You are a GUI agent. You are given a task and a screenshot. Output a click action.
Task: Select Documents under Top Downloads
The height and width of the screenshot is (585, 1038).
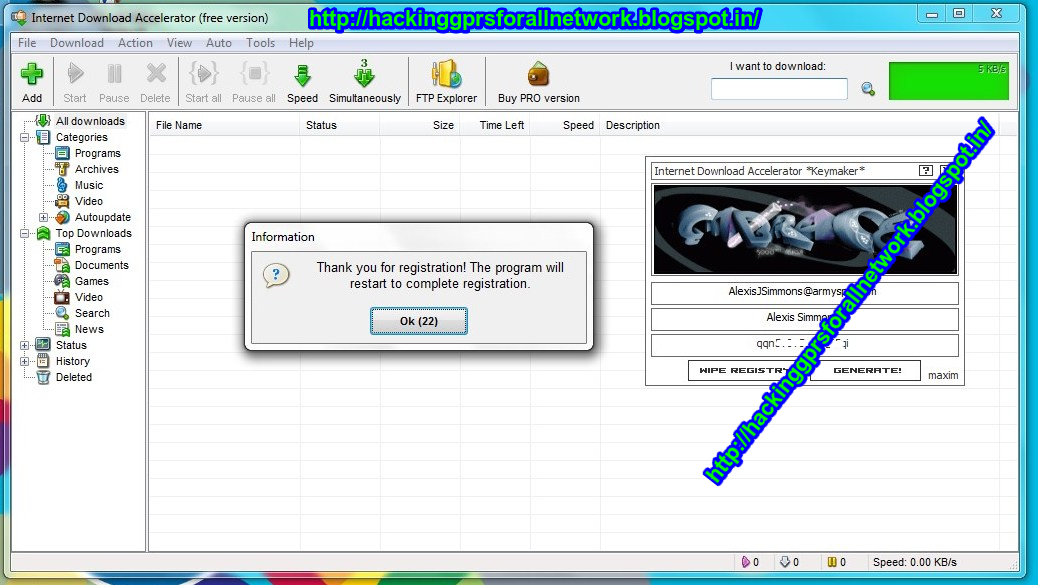pyautogui.click(x=101, y=265)
